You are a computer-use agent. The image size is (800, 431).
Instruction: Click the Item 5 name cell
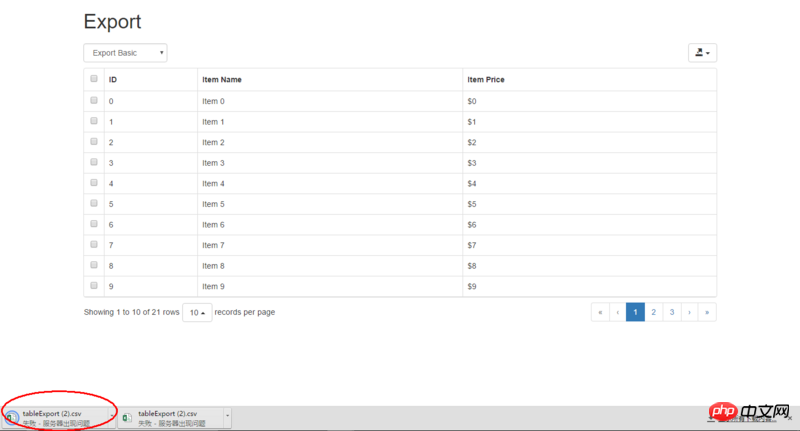[330, 204]
